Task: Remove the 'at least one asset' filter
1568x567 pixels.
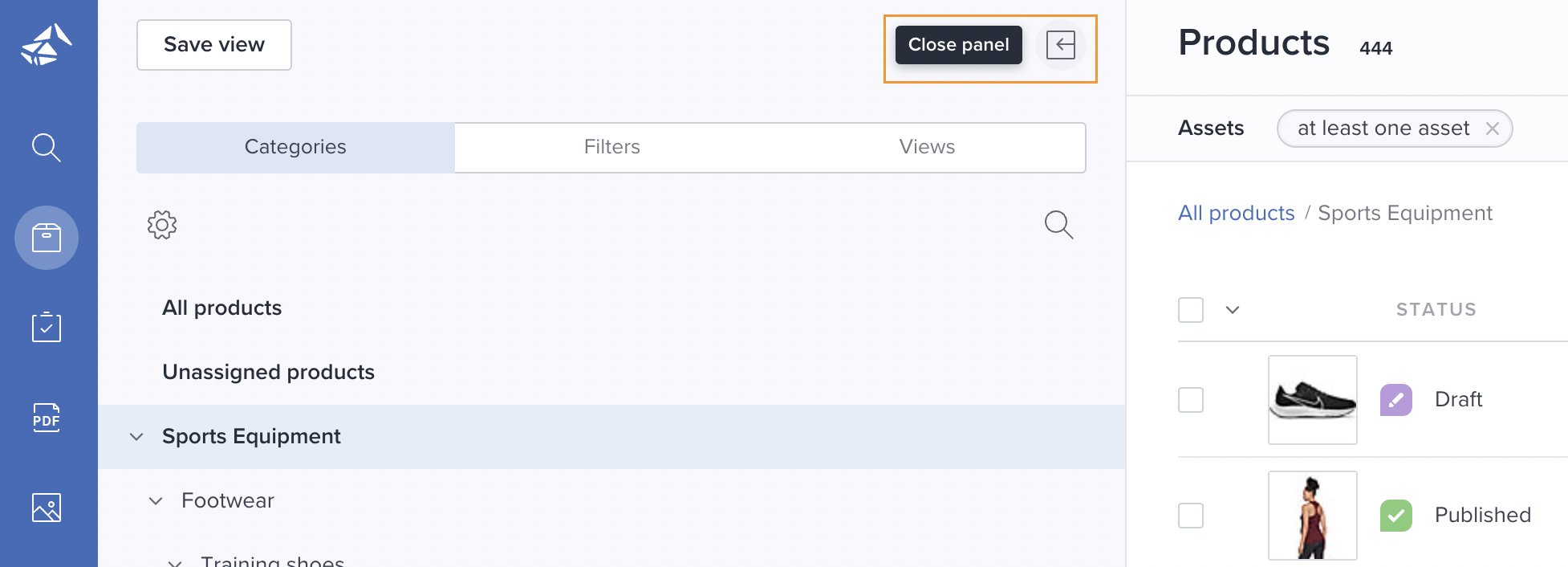Action: point(1493,128)
